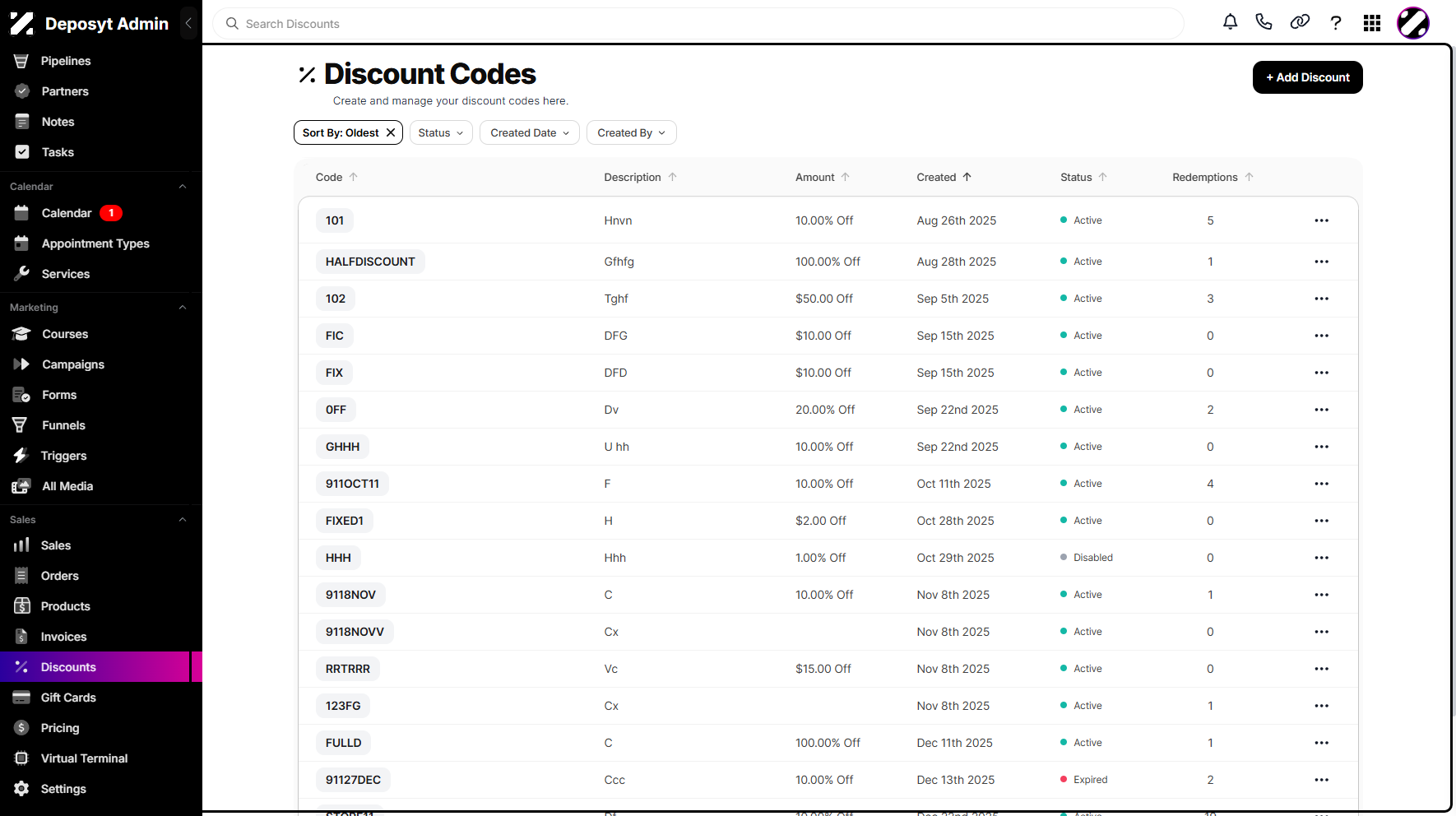Image resolution: width=1456 pixels, height=816 pixels.
Task: Click the phone dialer icon
Action: click(1264, 23)
